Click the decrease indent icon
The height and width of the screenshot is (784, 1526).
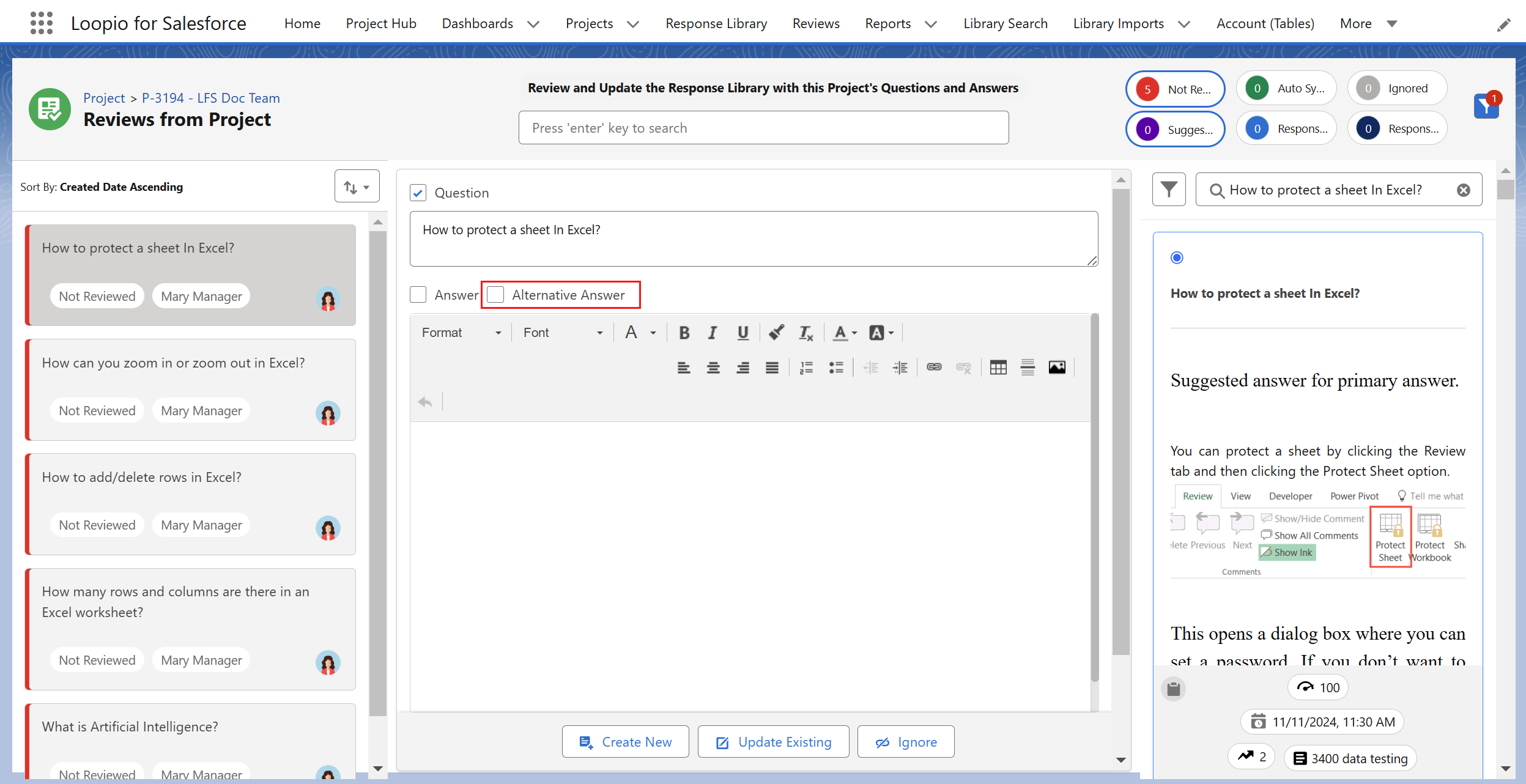(x=870, y=368)
